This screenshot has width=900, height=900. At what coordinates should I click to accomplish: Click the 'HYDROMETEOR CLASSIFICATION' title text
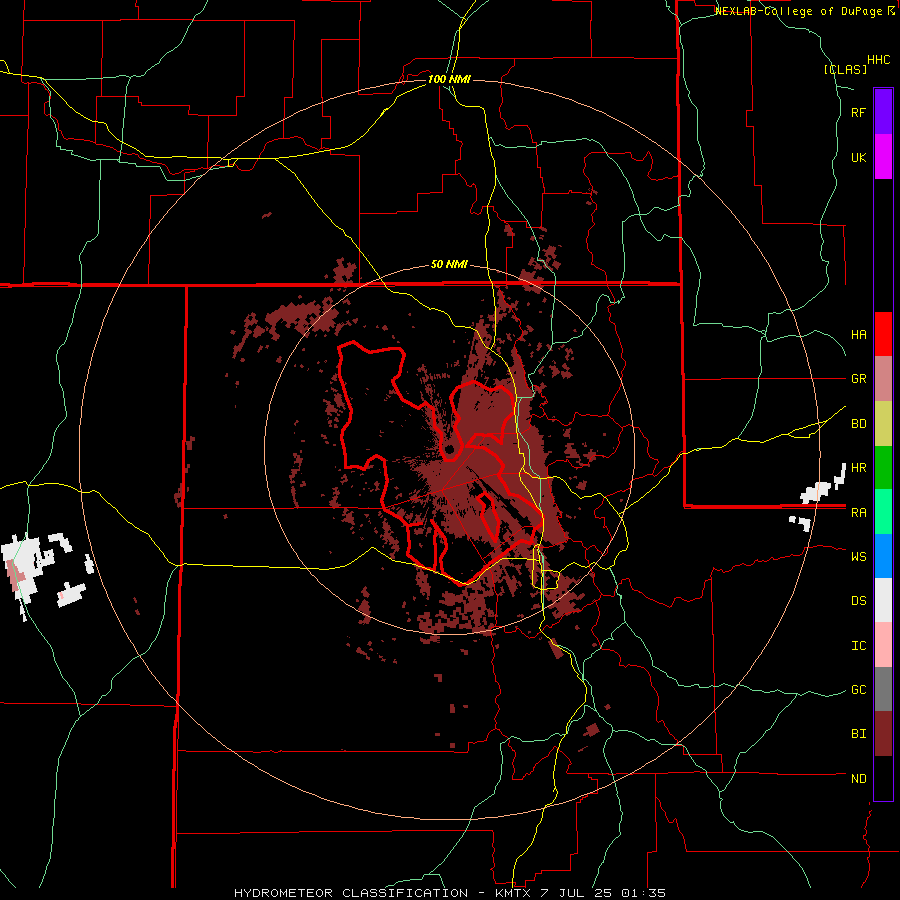coord(351,893)
